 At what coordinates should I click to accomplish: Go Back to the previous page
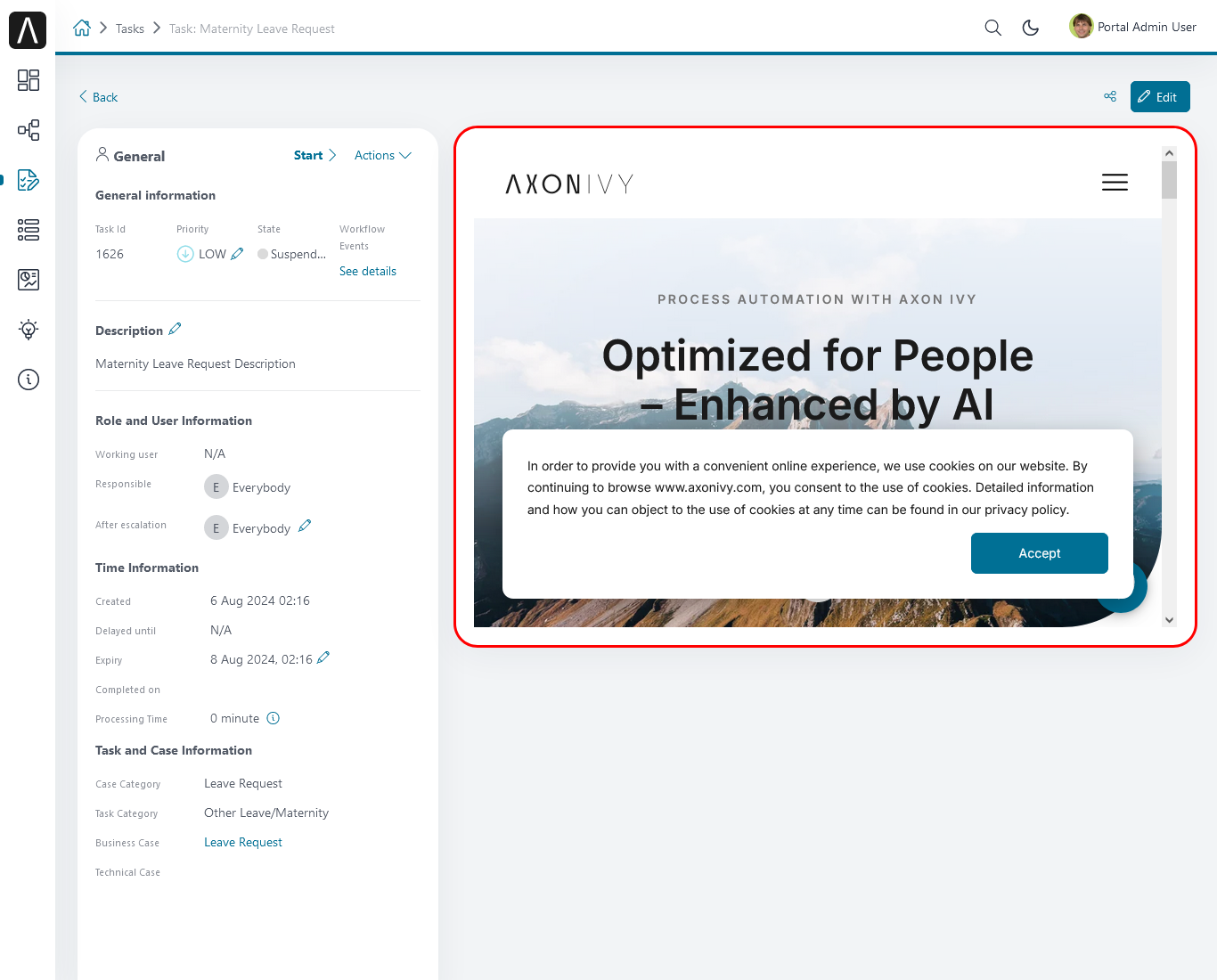tap(98, 97)
